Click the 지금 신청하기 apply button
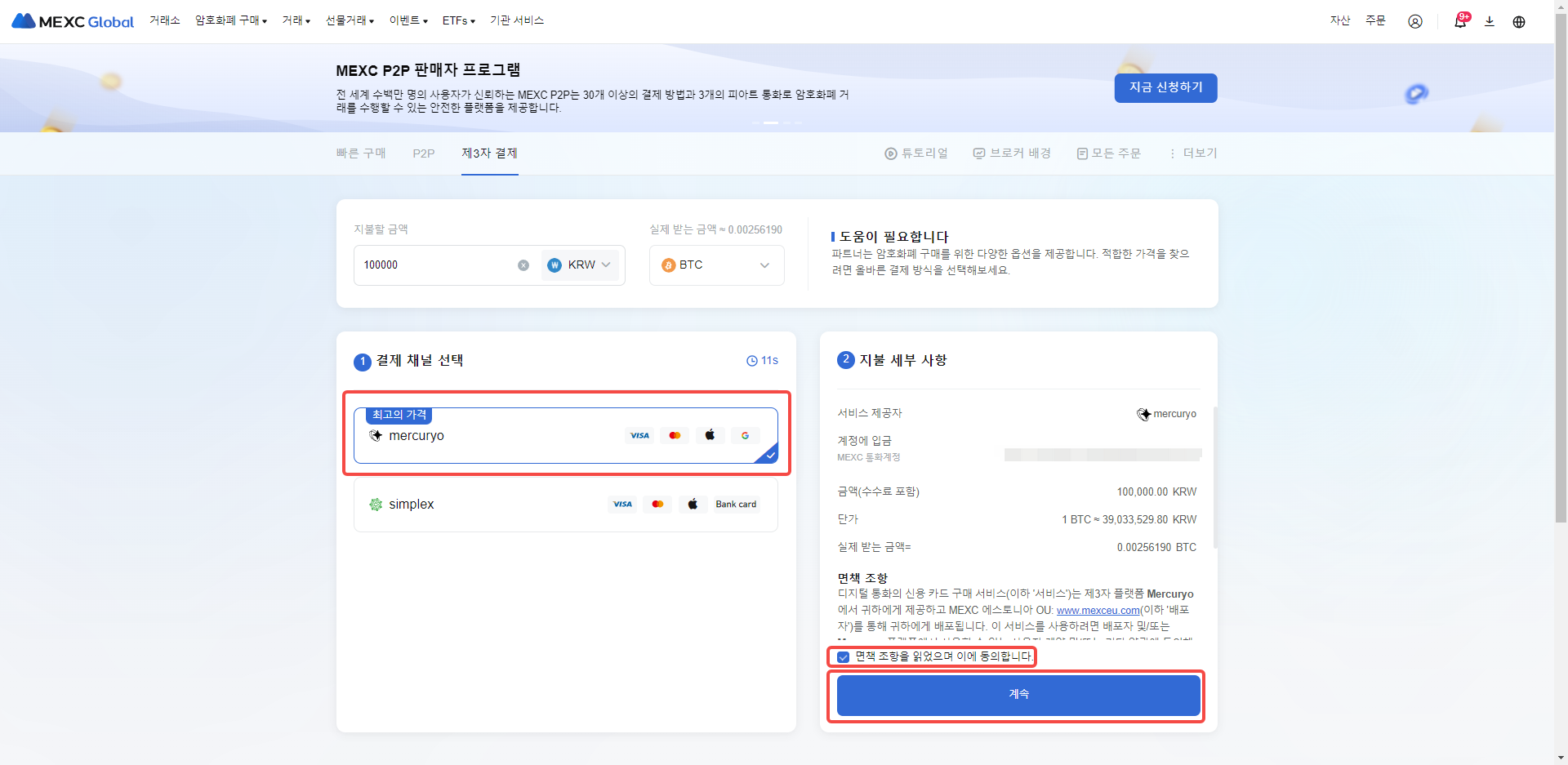The image size is (1568, 765). point(1165,87)
